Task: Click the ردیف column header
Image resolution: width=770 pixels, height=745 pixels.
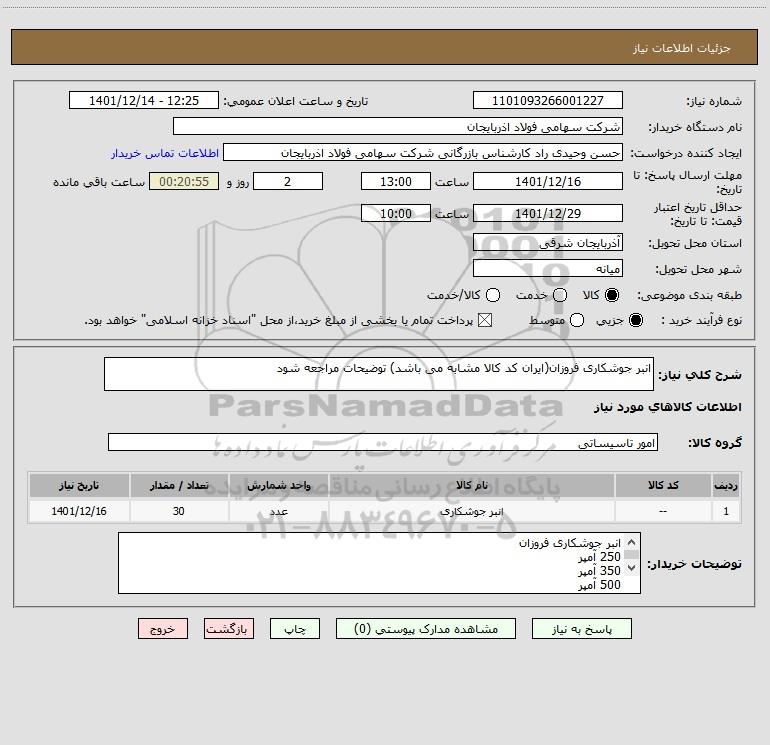Action: coord(726,485)
